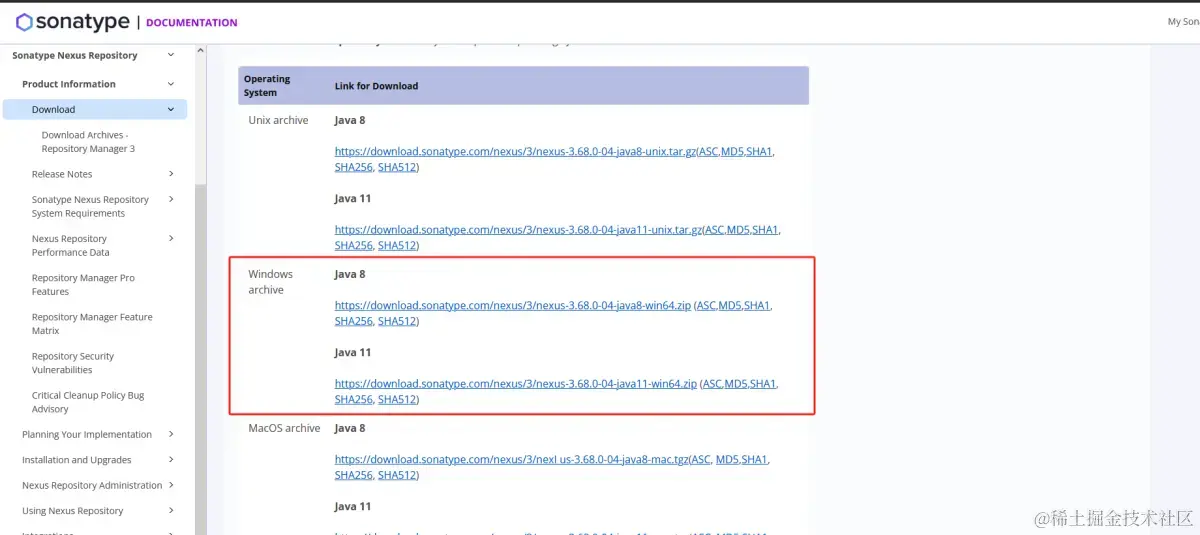
Task: Open MD5 checksum for java11-win64 zip
Action: click(738, 384)
